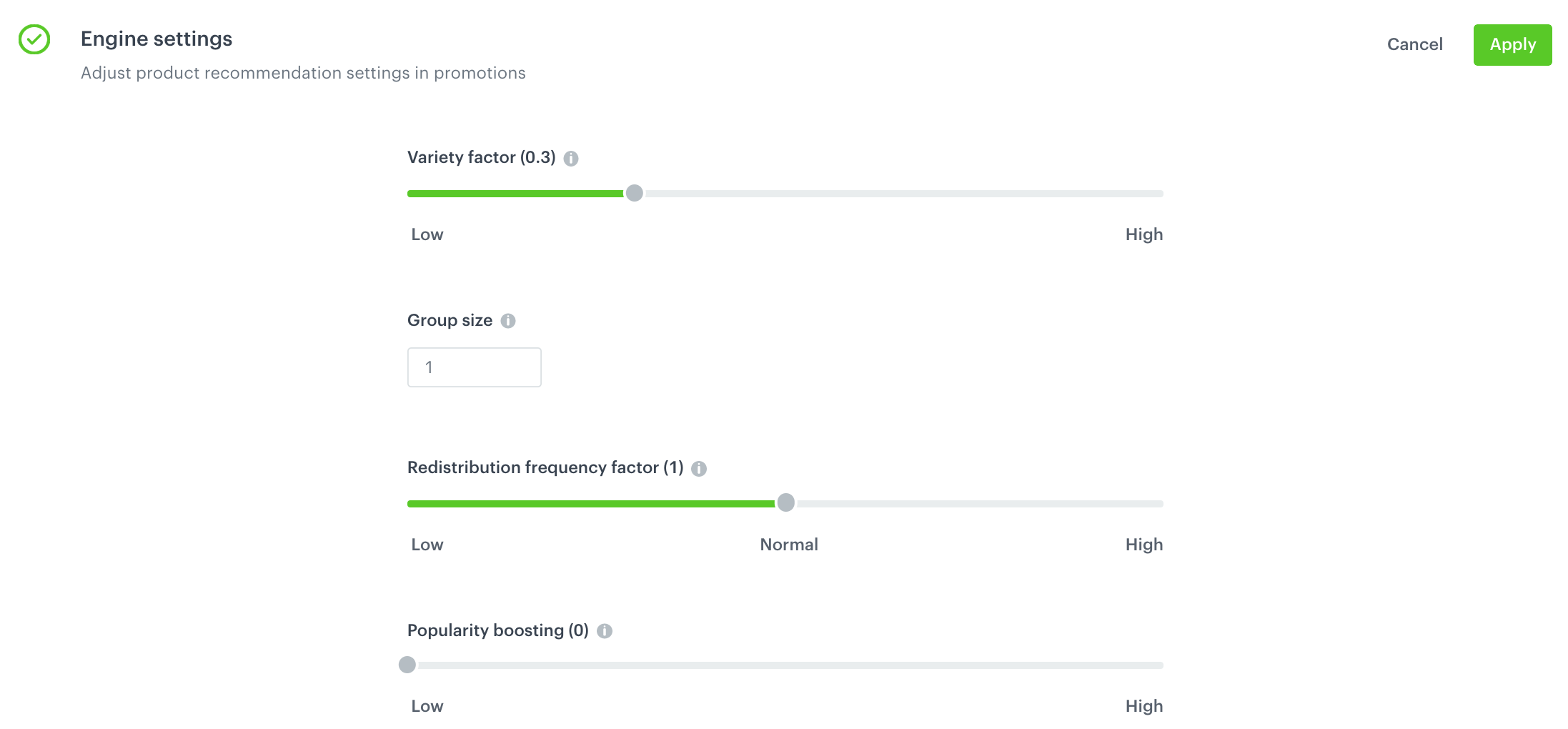
Task: Select the Variety factor slider handle
Action: [635, 193]
